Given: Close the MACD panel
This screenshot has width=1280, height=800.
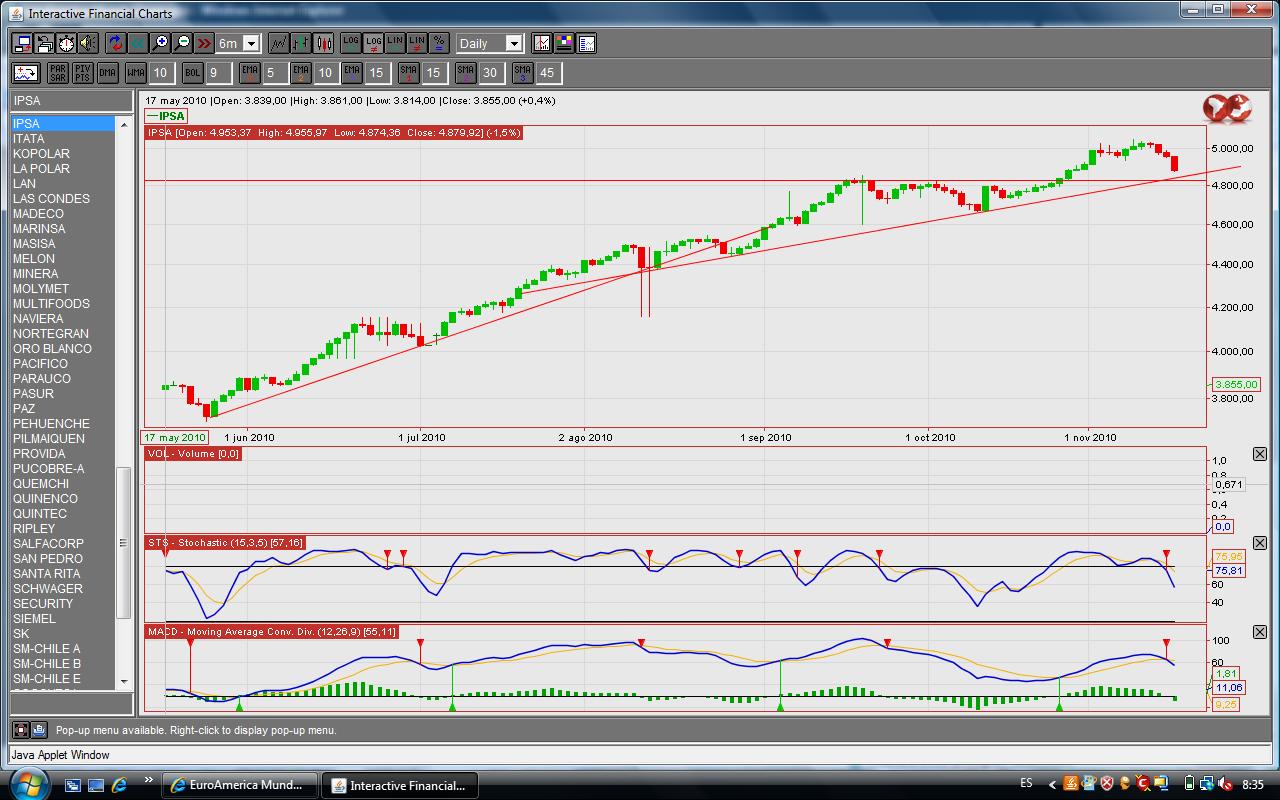Looking at the screenshot, I should click(x=1259, y=632).
